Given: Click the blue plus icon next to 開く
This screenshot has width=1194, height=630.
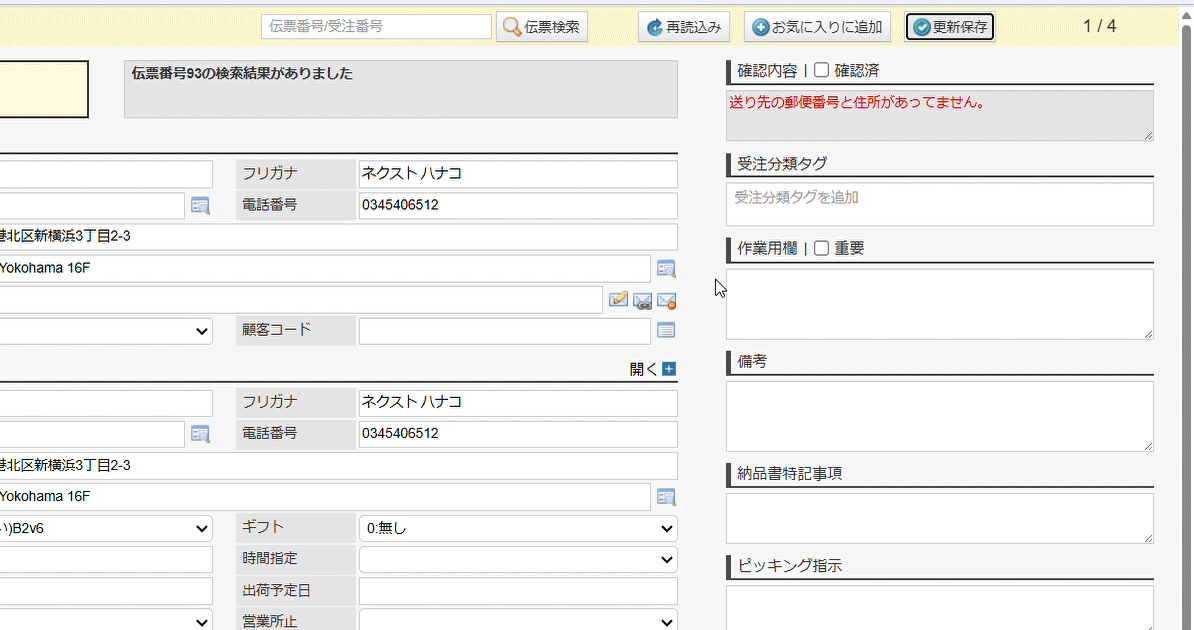Looking at the screenshot, I should coord(669,369).
